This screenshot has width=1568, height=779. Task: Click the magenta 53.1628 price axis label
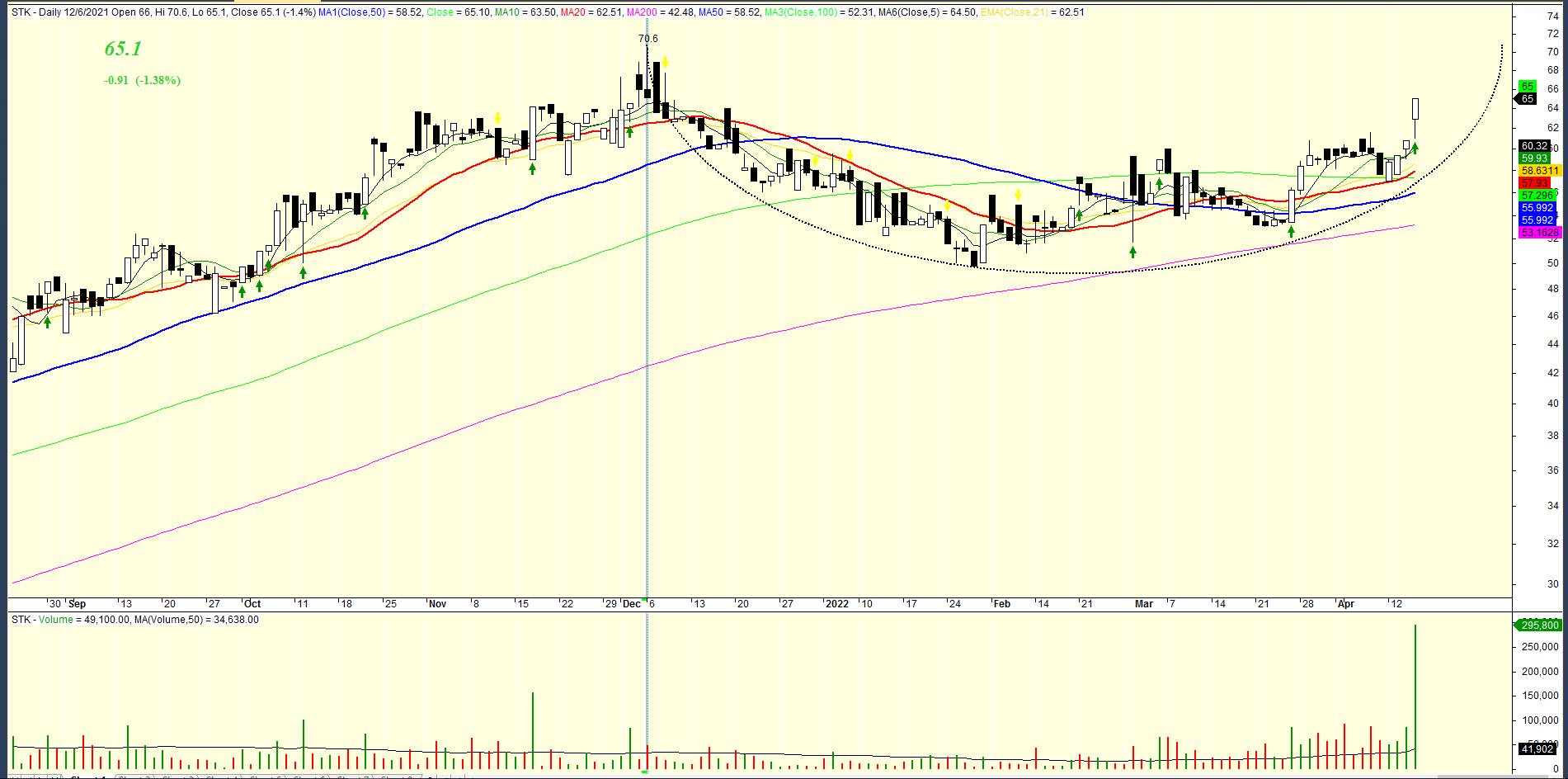pyautogui.click(x=1539, y=233)
